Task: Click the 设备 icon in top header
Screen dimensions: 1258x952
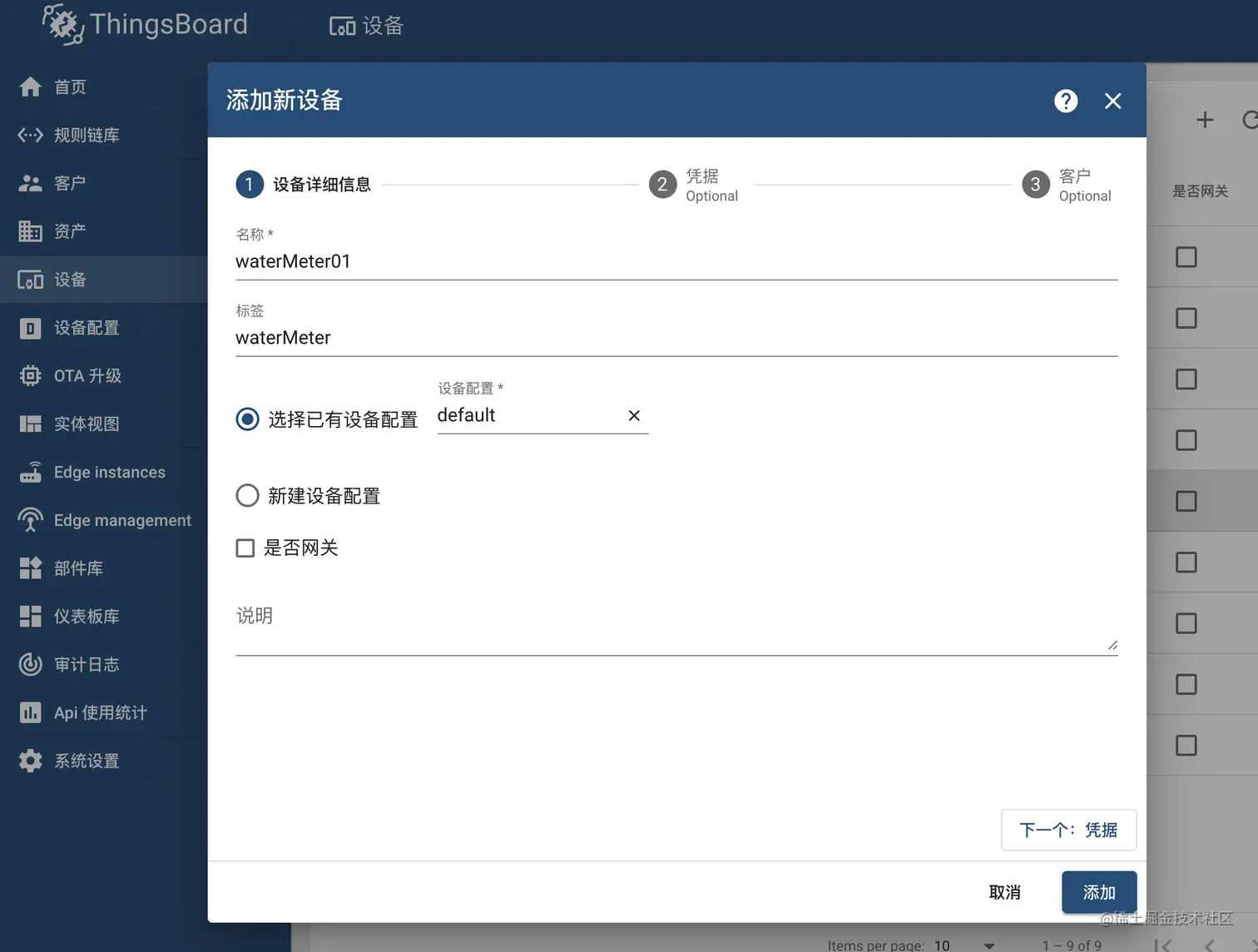Action: [342, 27]
